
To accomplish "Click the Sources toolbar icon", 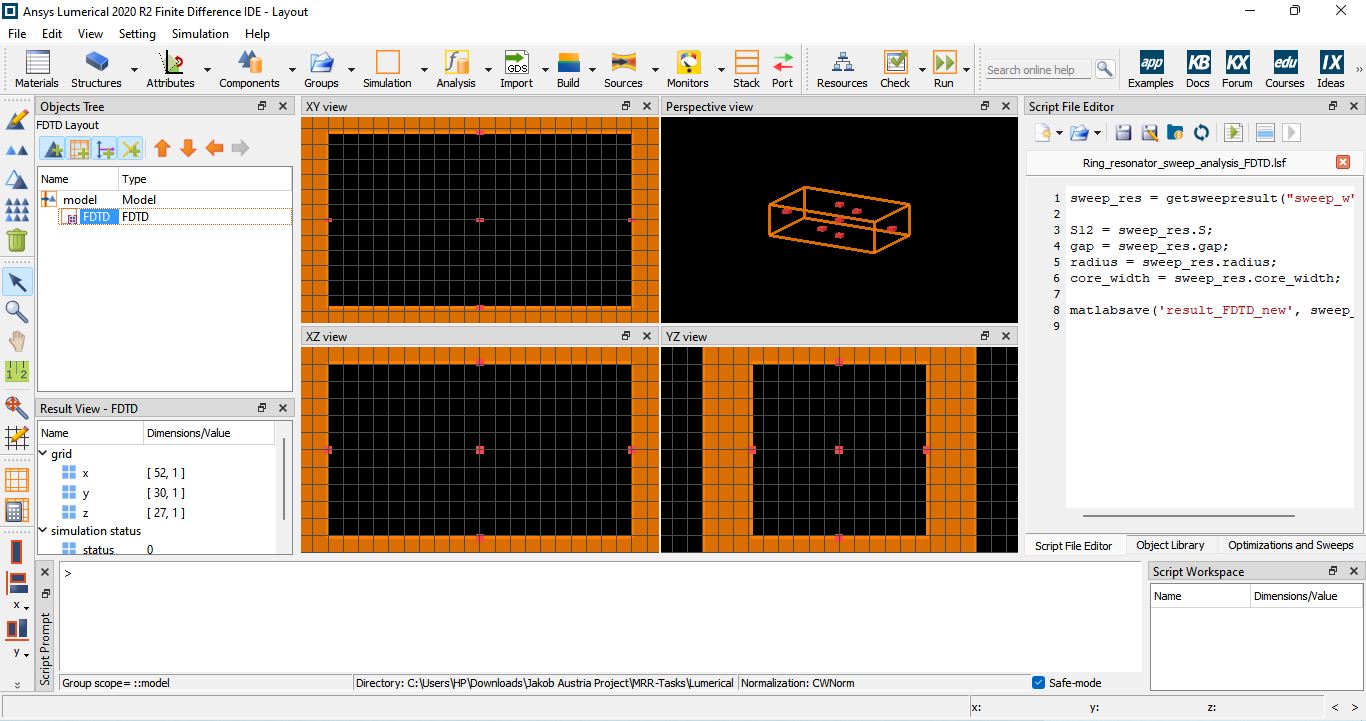I will (623, 63).
